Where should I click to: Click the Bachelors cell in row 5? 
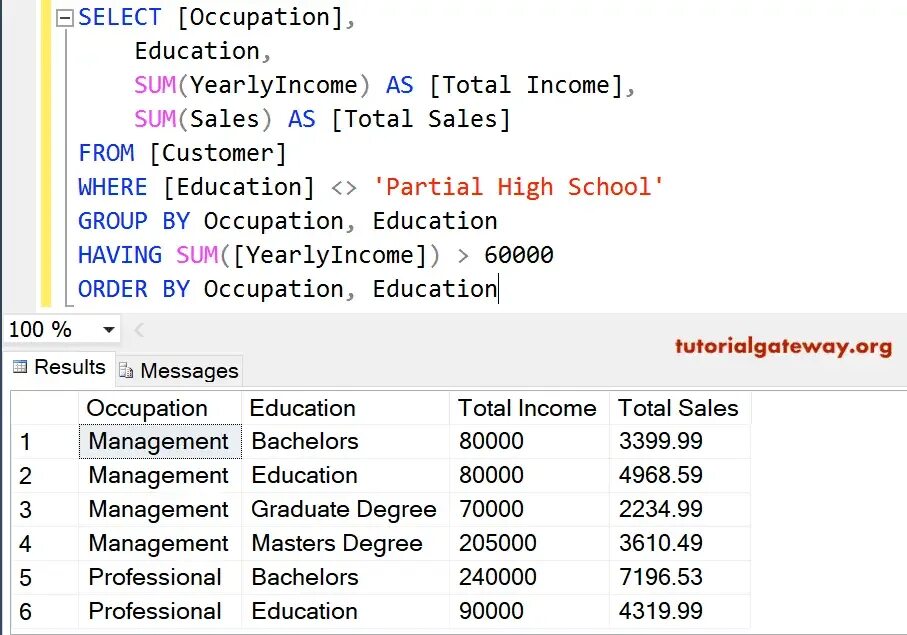345,578
